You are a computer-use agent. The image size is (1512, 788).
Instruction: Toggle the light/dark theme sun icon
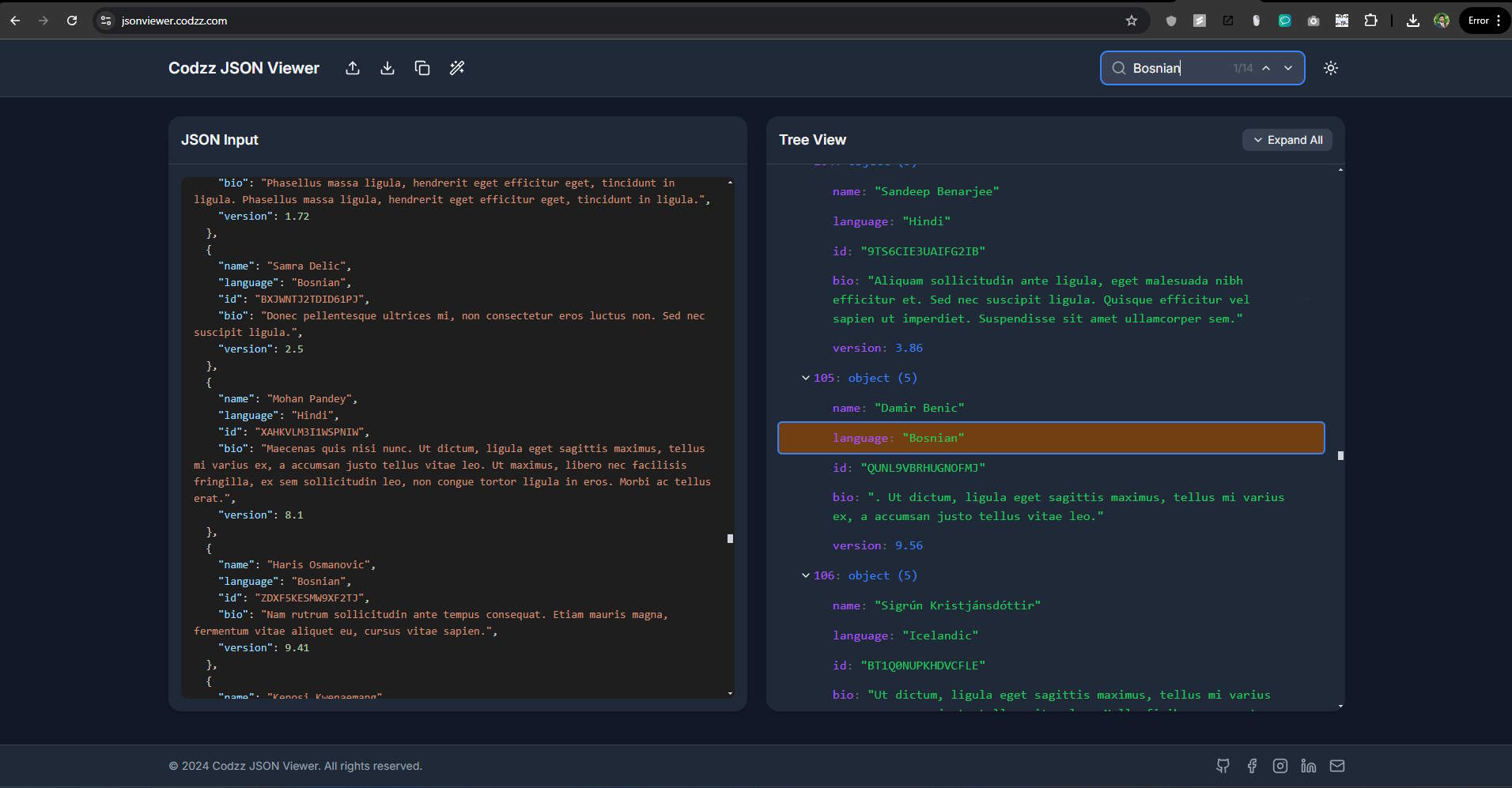[1331, 68]
